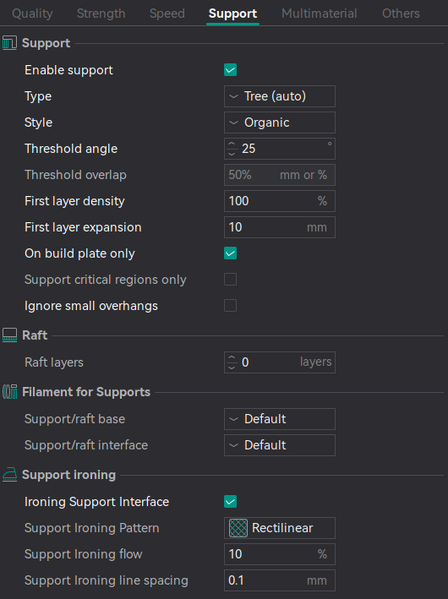Click the Threshold overlap field
This screenshot has width=448, height=599.
280,175
